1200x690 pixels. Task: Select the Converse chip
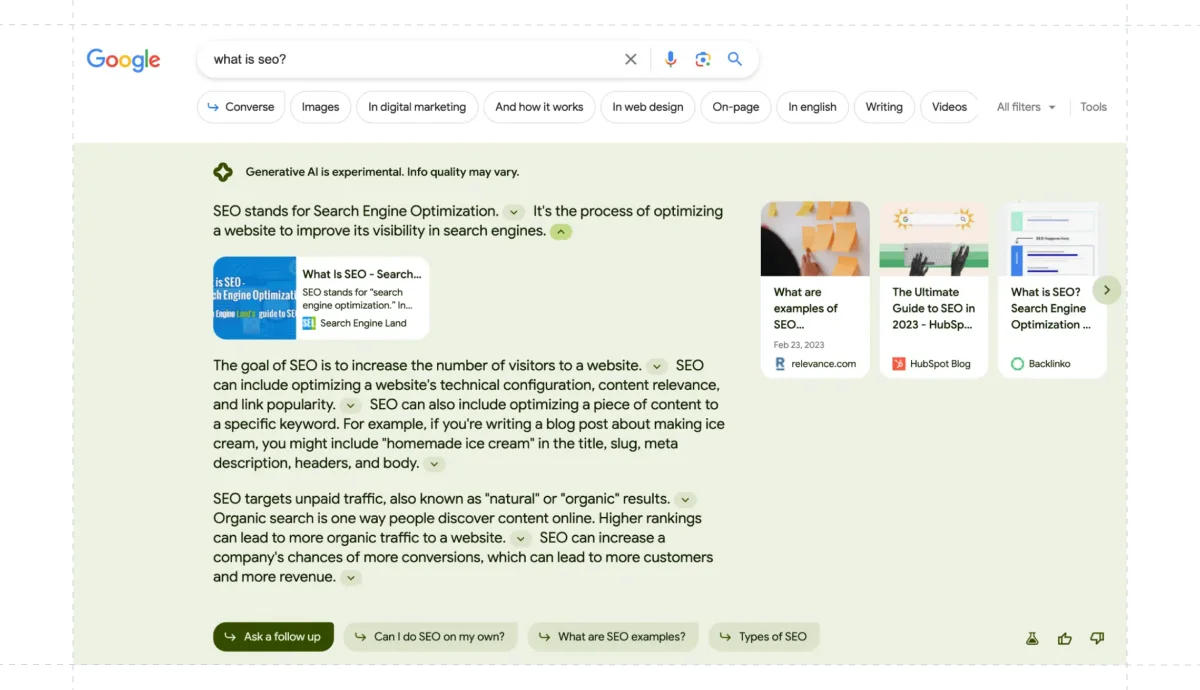(241, 107)
